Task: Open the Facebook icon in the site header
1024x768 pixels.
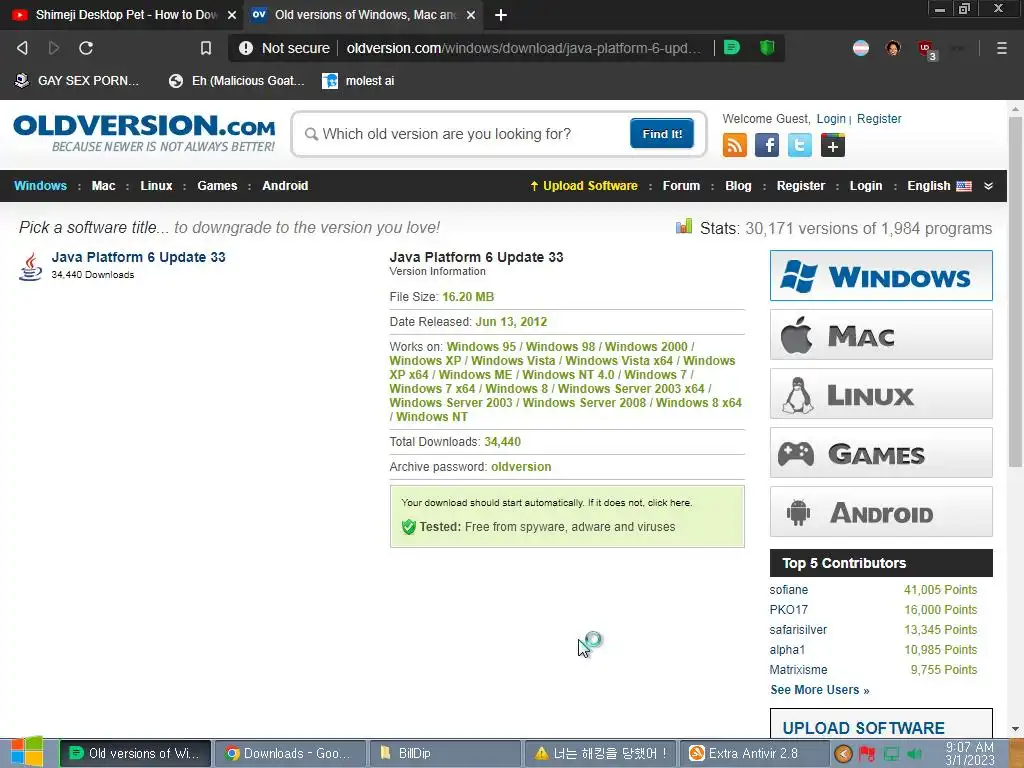Action: tap(767, 145)
